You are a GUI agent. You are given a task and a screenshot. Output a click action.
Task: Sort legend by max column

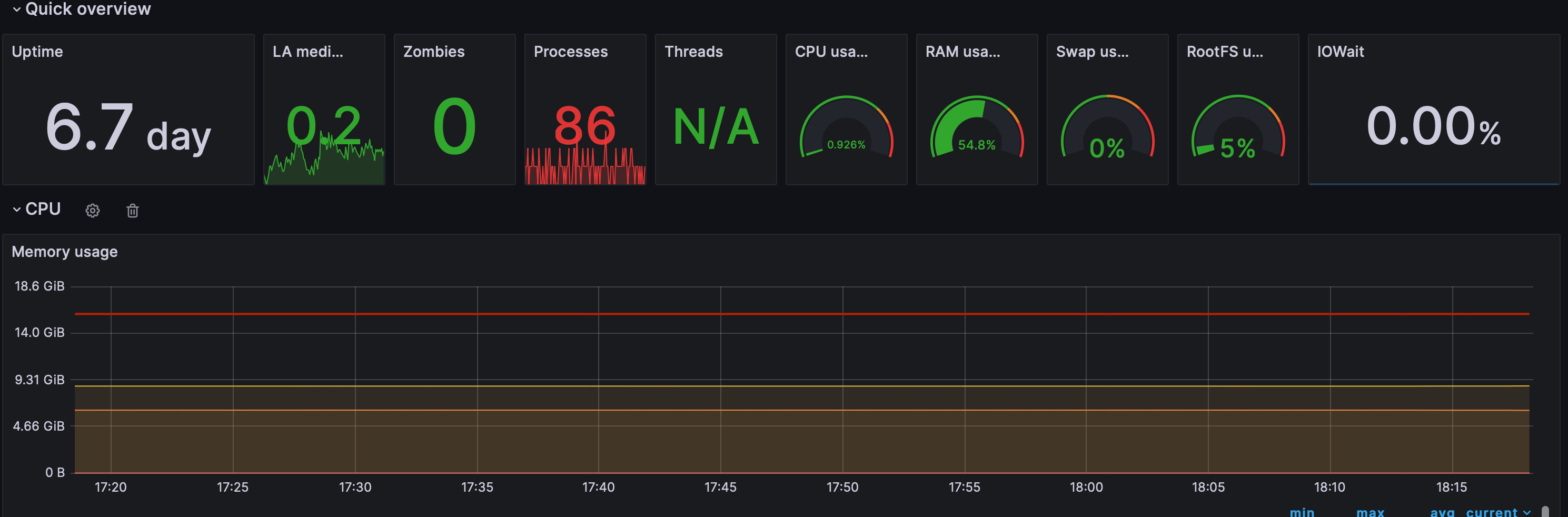tap(1369, 512)
